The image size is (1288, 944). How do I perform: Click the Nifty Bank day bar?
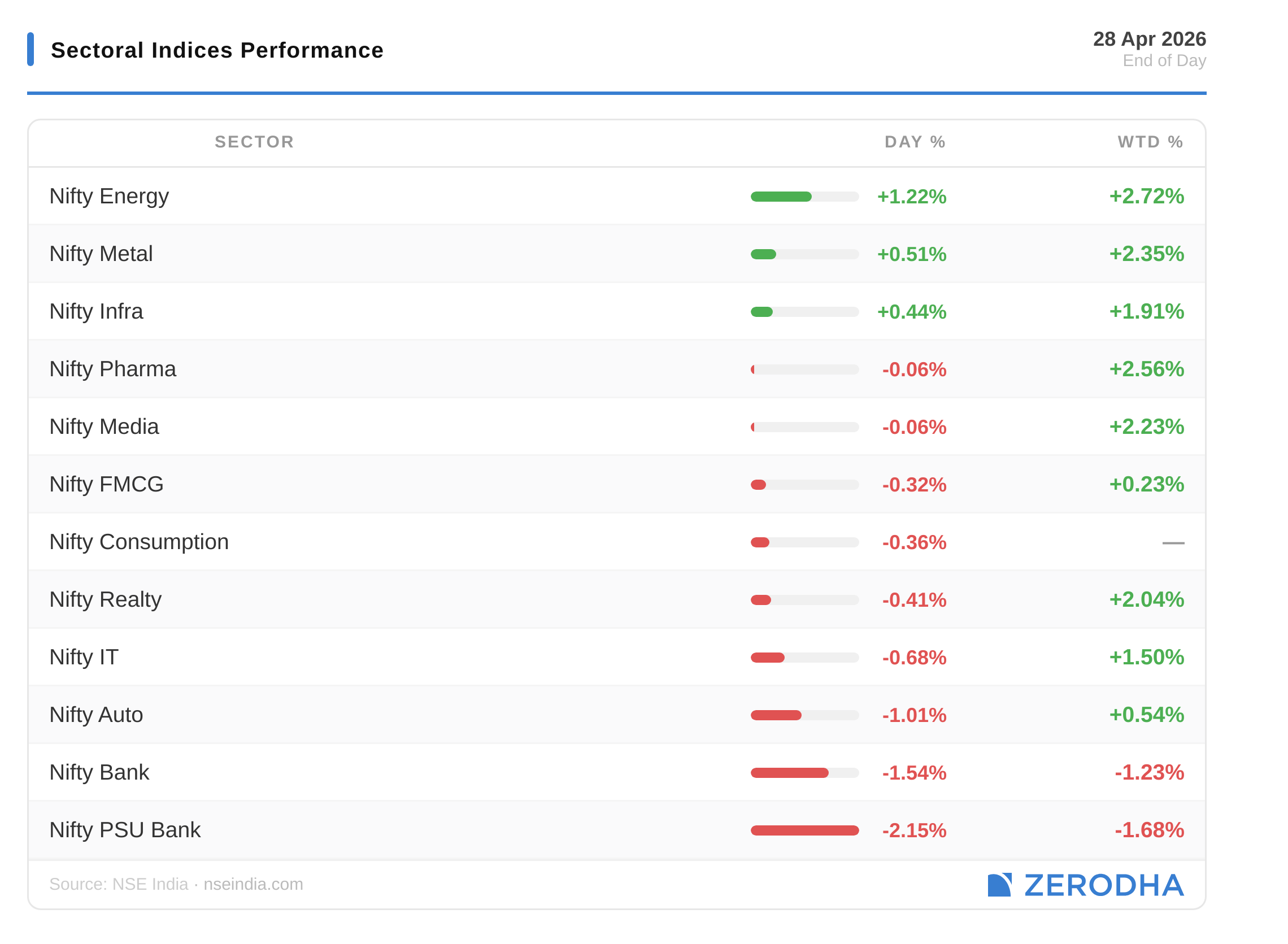(790, 773)
